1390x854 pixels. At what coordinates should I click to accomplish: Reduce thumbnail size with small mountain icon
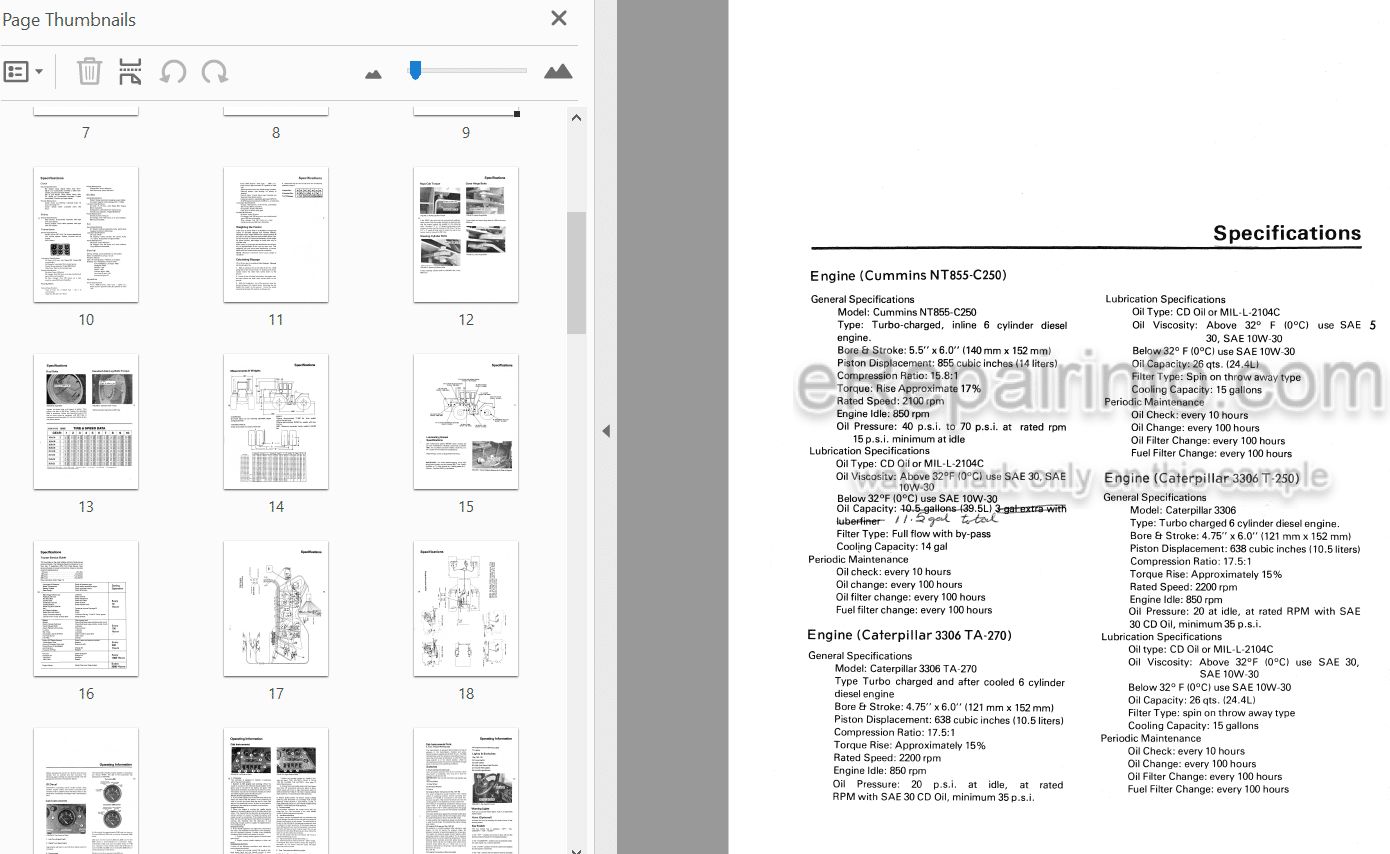pos(374,73)
